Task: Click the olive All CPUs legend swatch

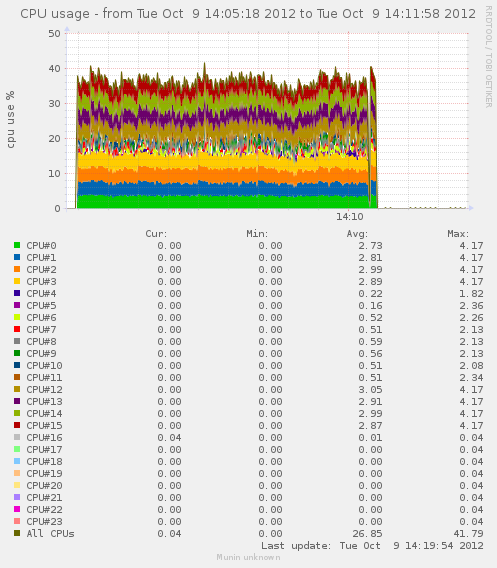Action: [x=17, y=533]
